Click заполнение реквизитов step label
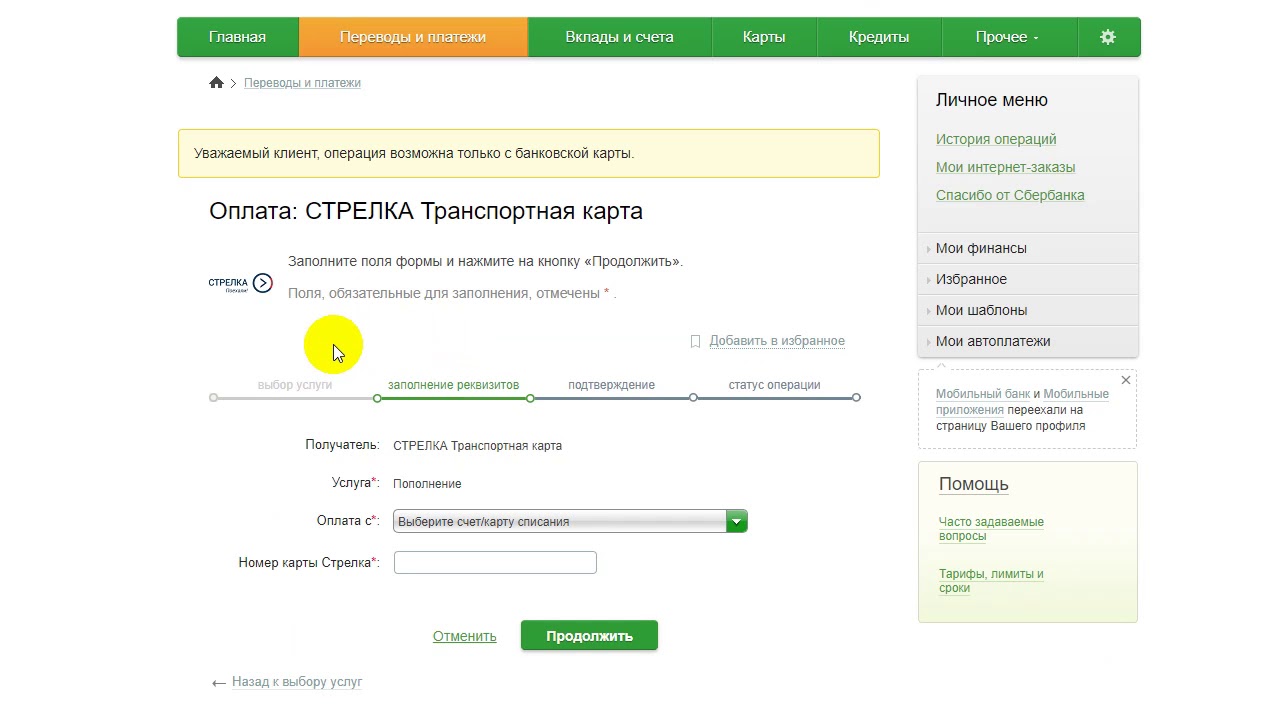Image resolution: width=1280 pixels, height=720 pixels. 453,385
